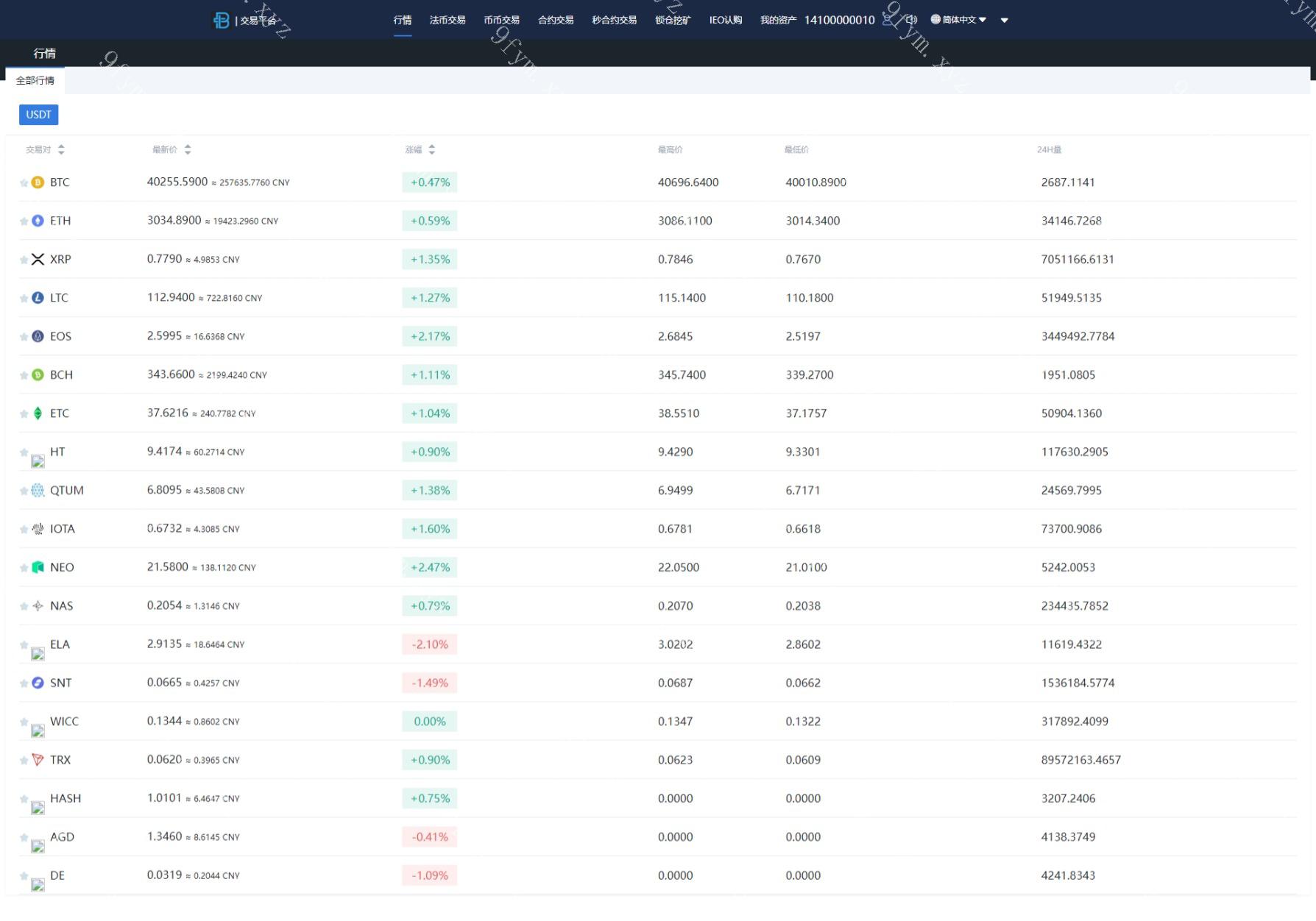The height and width of the screenshot is (921, 1316).
Task: Click the ELA -2.10% change badge
Action: (x=430, y=644)
